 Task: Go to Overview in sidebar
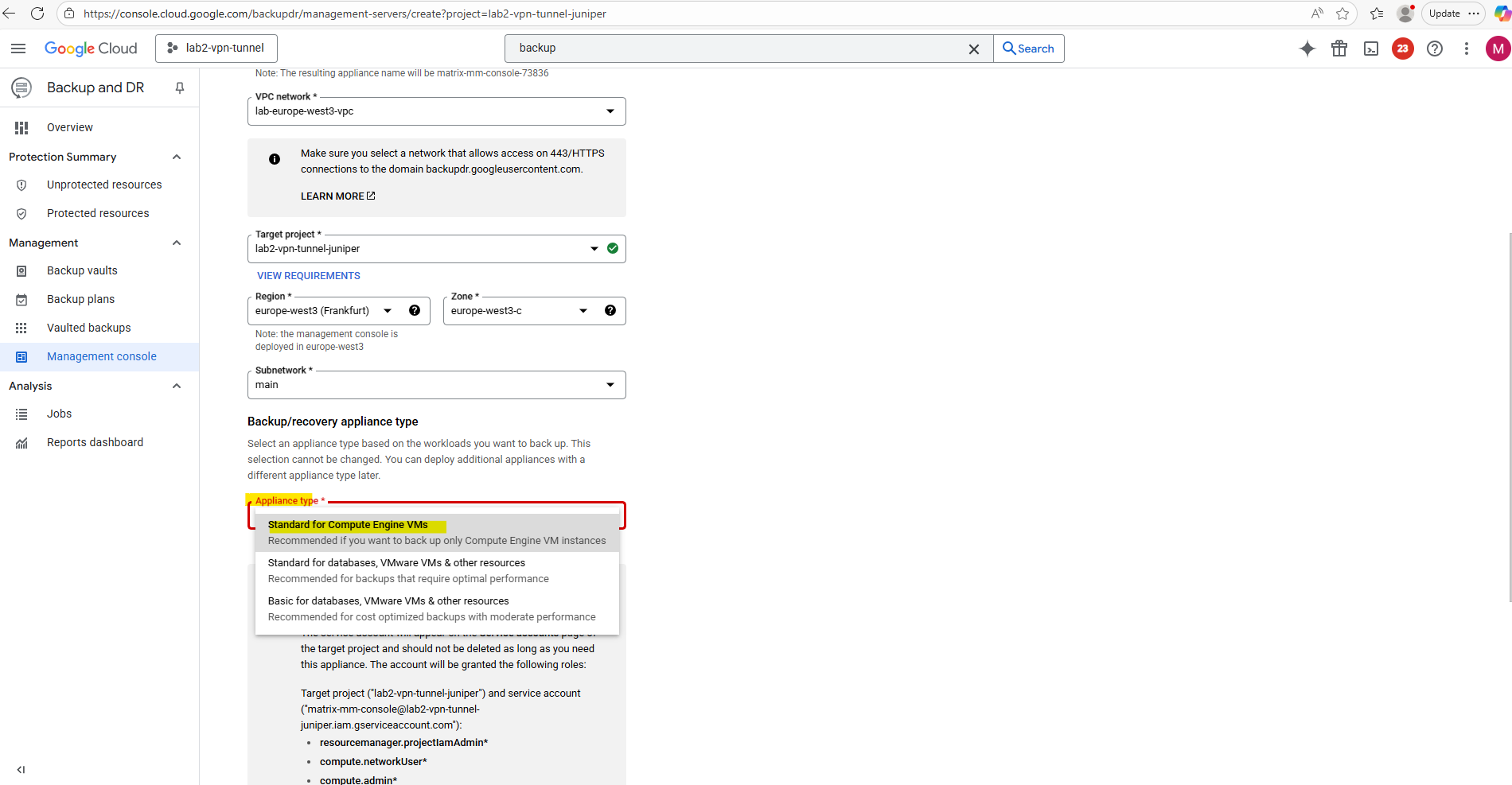tap(70, 127)
